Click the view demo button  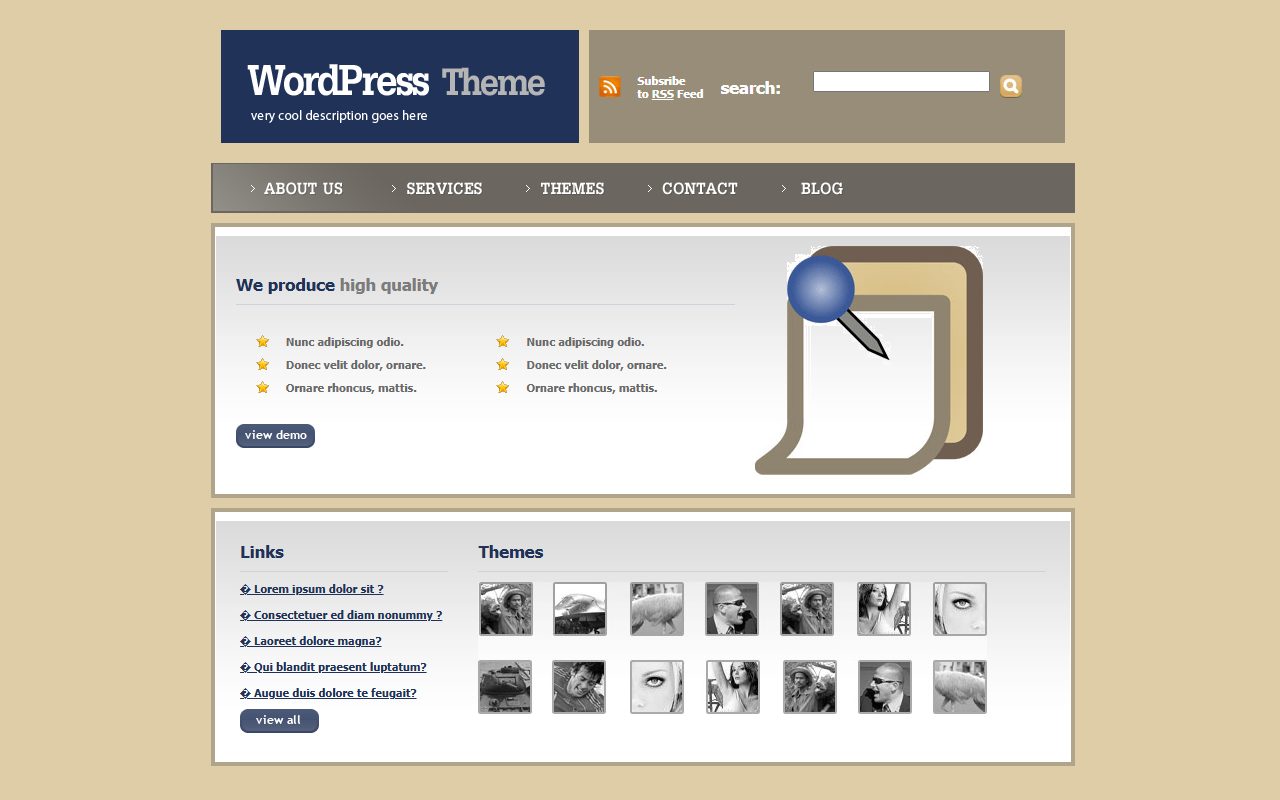[x=275, y=436]
